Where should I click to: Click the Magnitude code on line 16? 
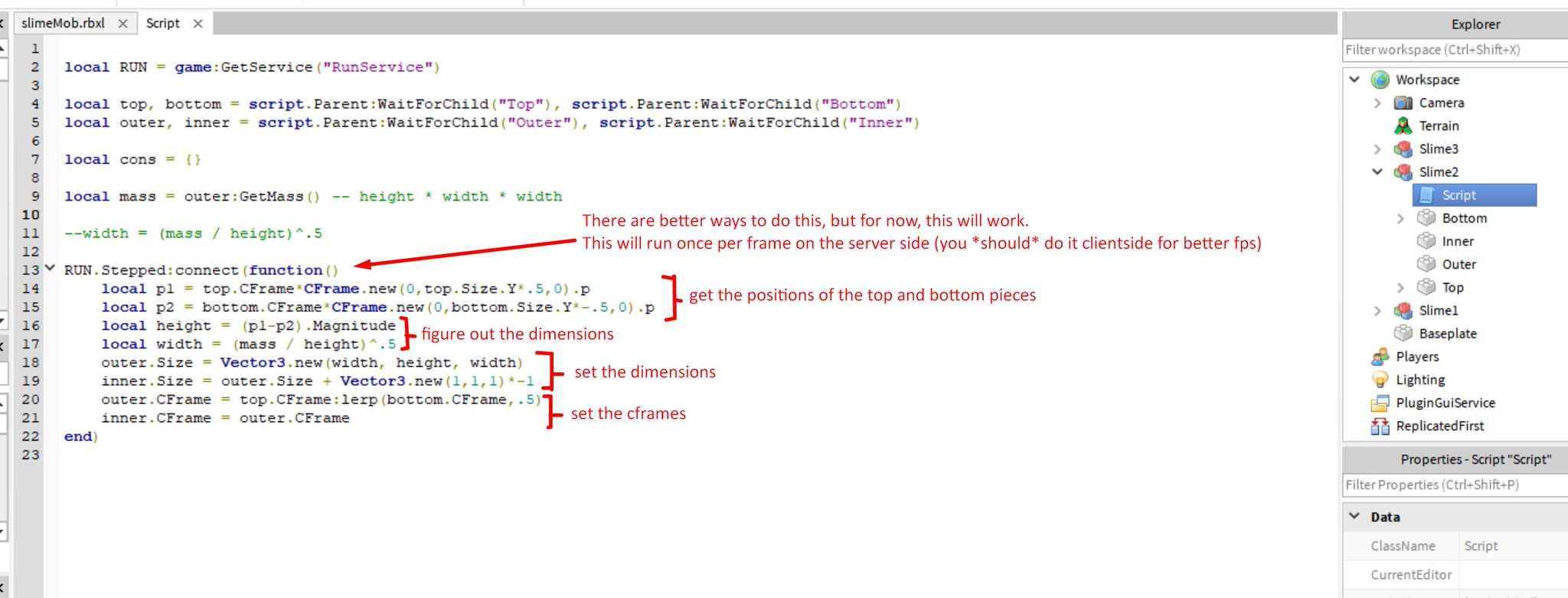coord(354,325)
